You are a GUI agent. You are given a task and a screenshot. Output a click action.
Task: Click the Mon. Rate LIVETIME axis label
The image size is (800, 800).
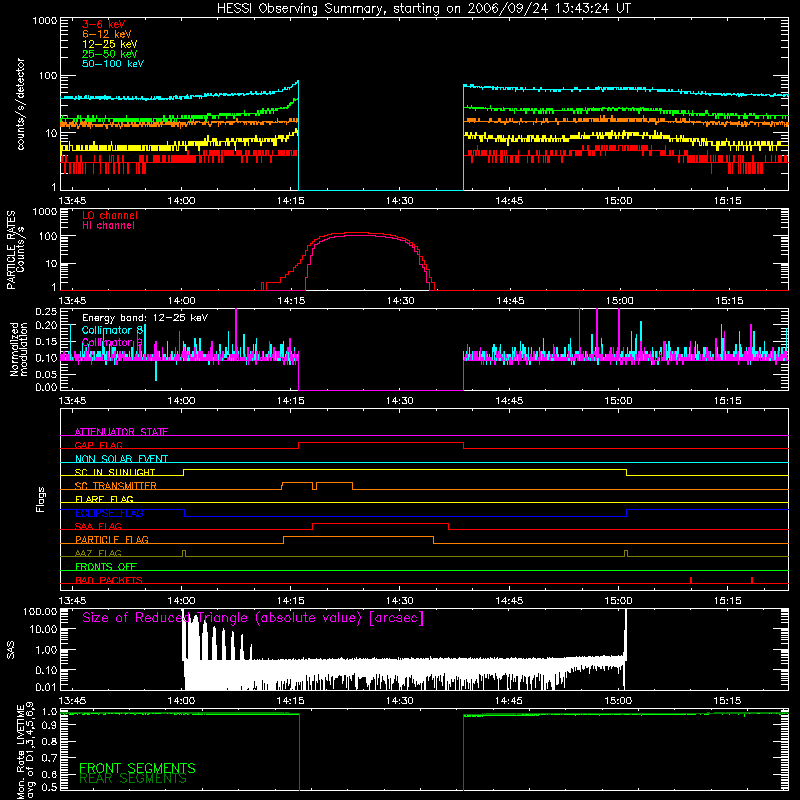coord(25,751)
